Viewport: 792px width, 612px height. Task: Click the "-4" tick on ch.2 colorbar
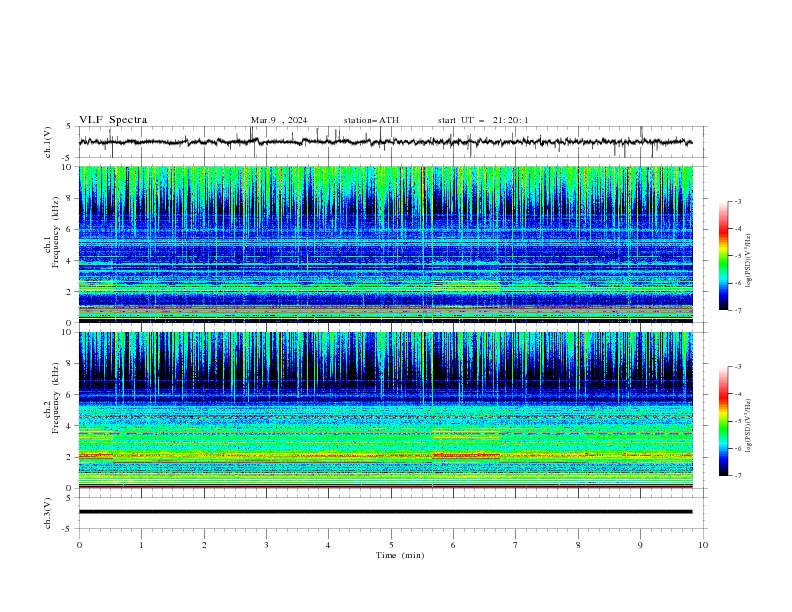[738, 394]
